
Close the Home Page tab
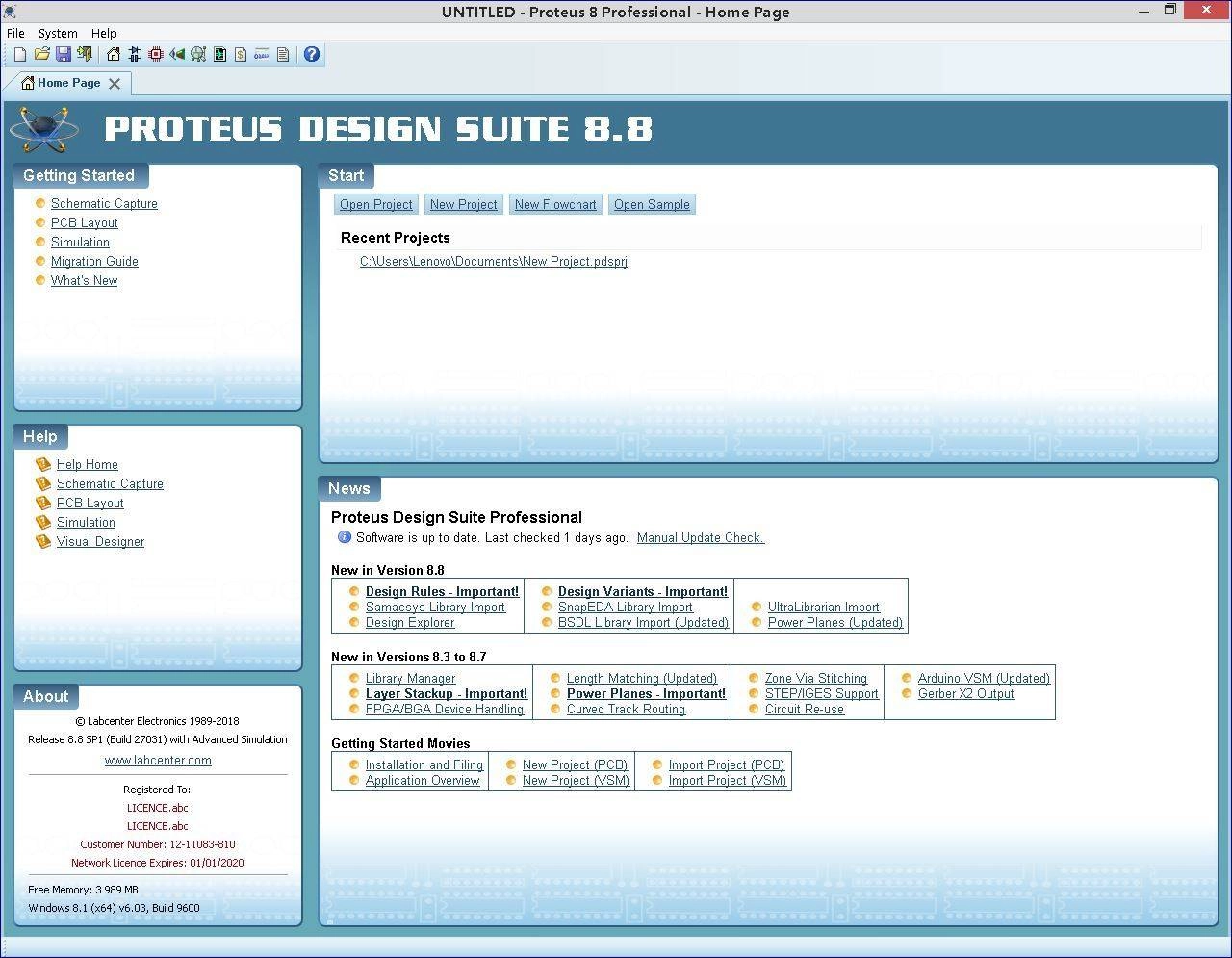(x=115, y=84)
